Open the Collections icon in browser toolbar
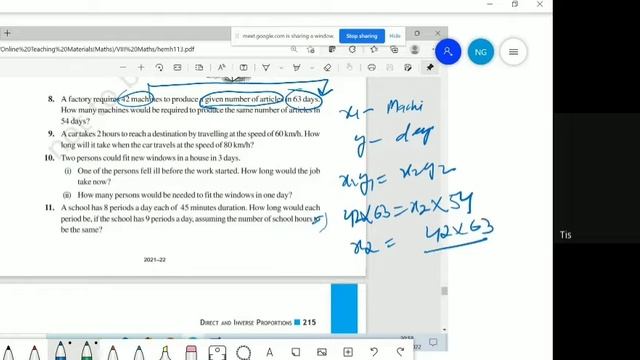Viewport: 640px width, 360px height. click(x=394, y=49)
